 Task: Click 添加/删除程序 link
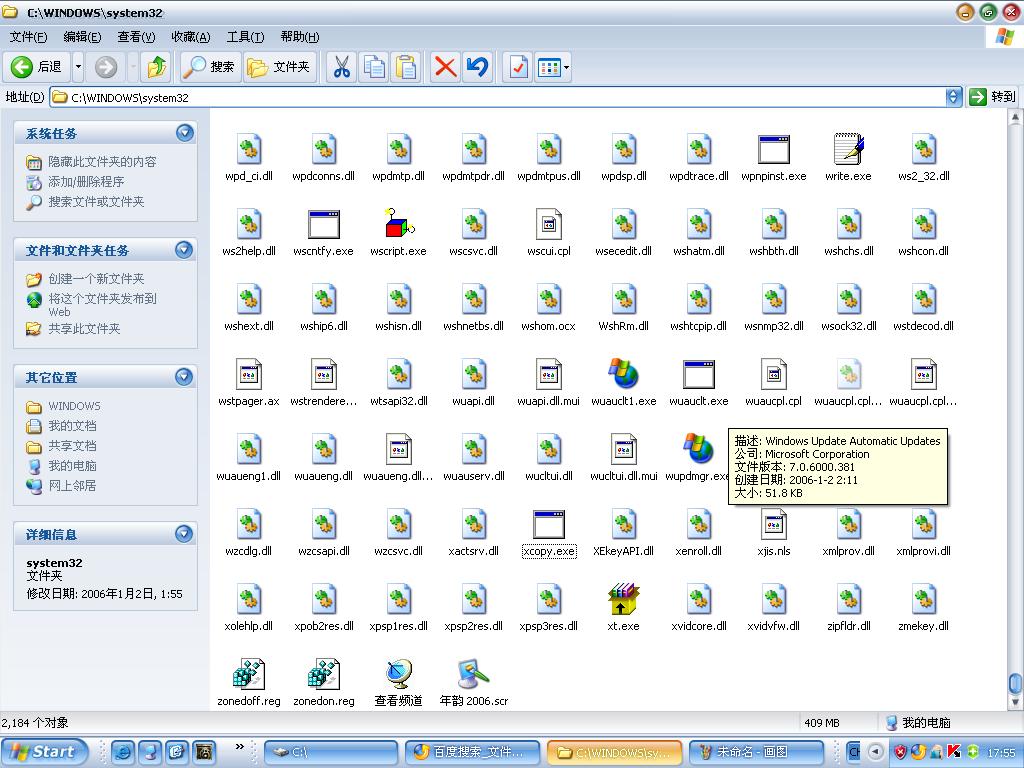(86, 182)
